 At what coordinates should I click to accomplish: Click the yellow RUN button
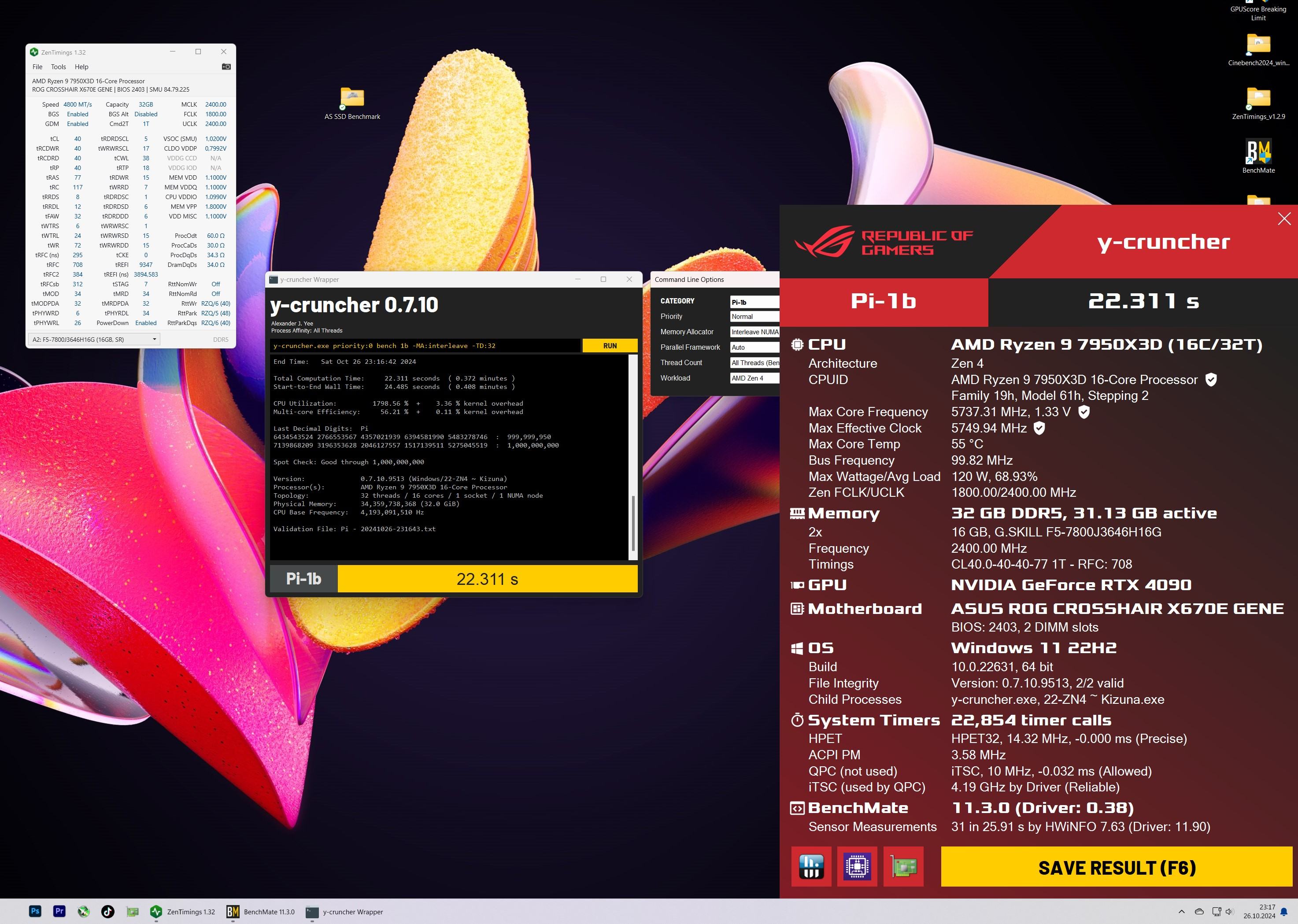[610, 346]
